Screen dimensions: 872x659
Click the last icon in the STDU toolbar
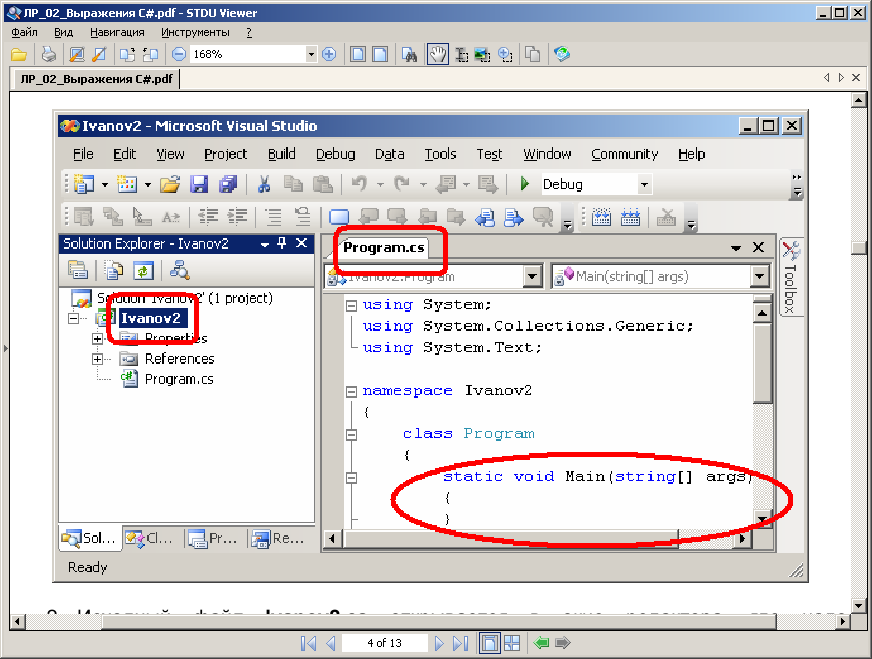[562, 54]
